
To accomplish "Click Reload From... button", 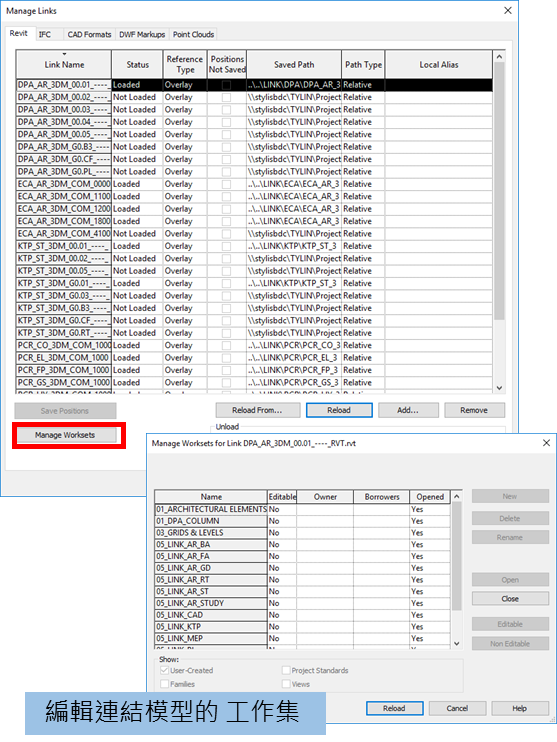I will pyautogui.click(x=257, y=410).
